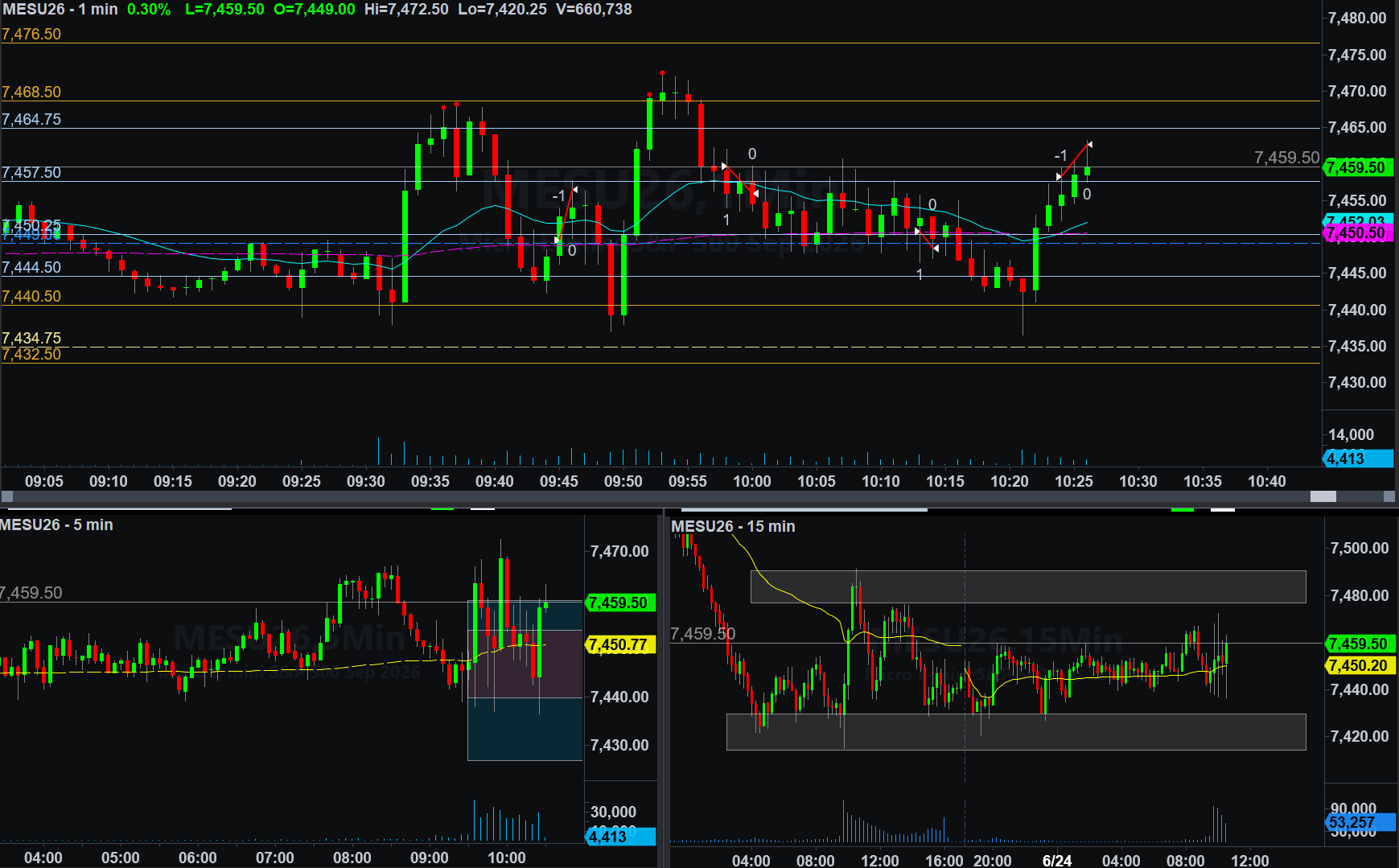The height and width of the screenshot is (868, 1399).
Task: Click yellow 7,450.77 tag on 5 min axis
Action: [620, 644]
